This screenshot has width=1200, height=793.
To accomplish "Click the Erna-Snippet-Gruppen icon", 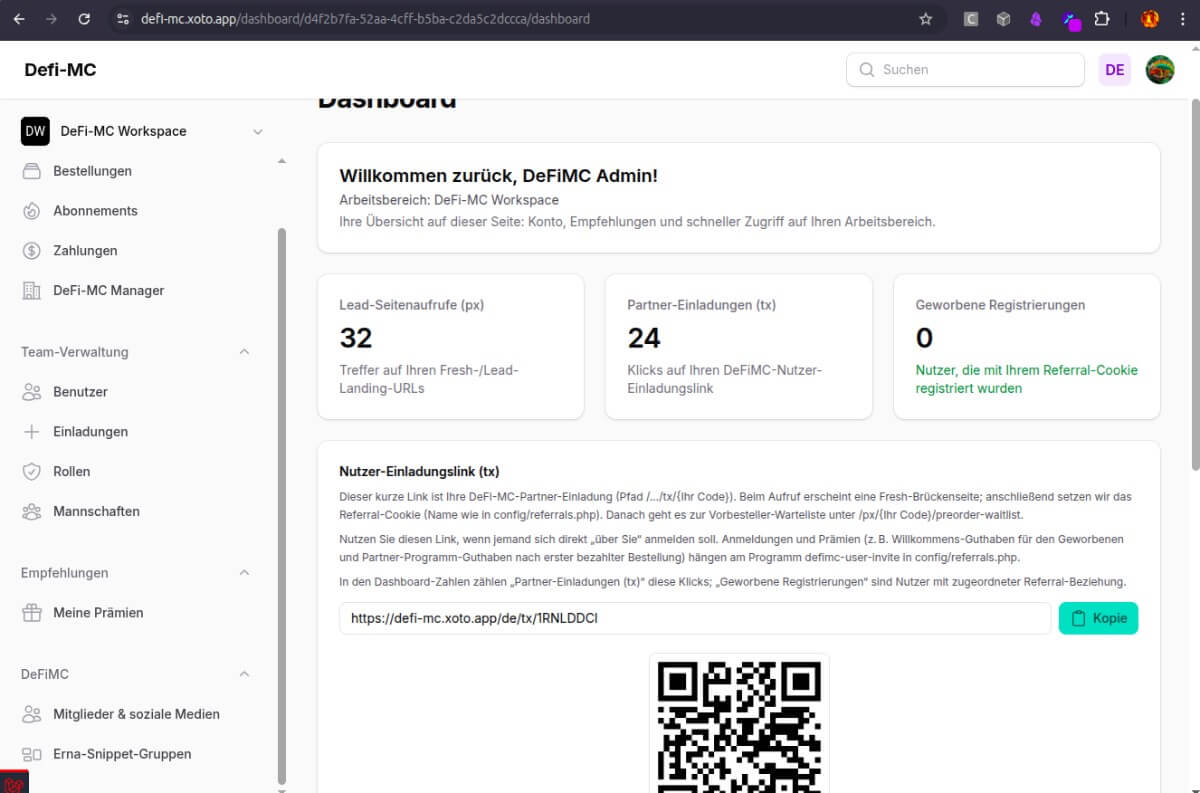I will tap(32, 754).
